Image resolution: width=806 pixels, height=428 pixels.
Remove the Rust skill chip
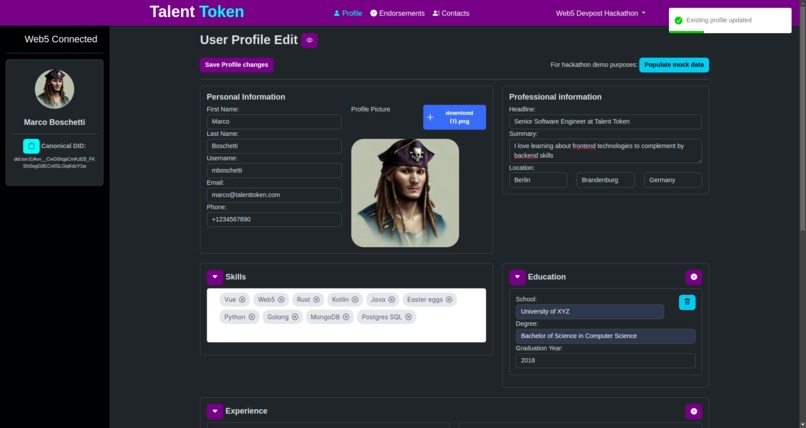point(316,300)
